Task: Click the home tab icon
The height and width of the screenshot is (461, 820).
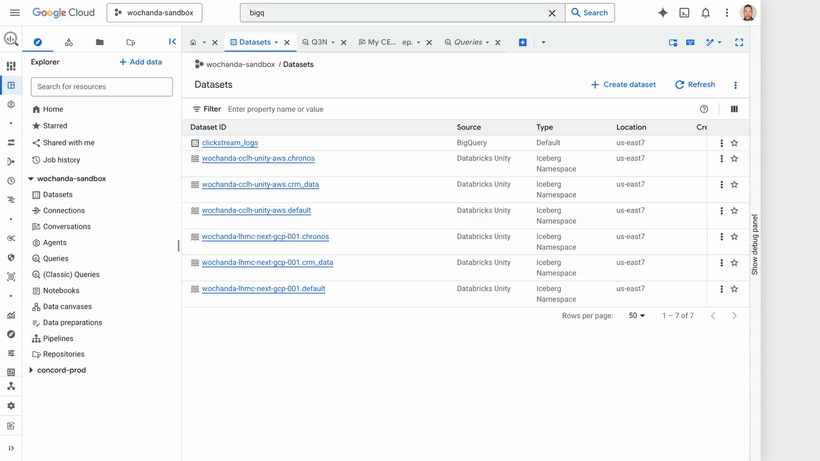Action: [193, 42]
